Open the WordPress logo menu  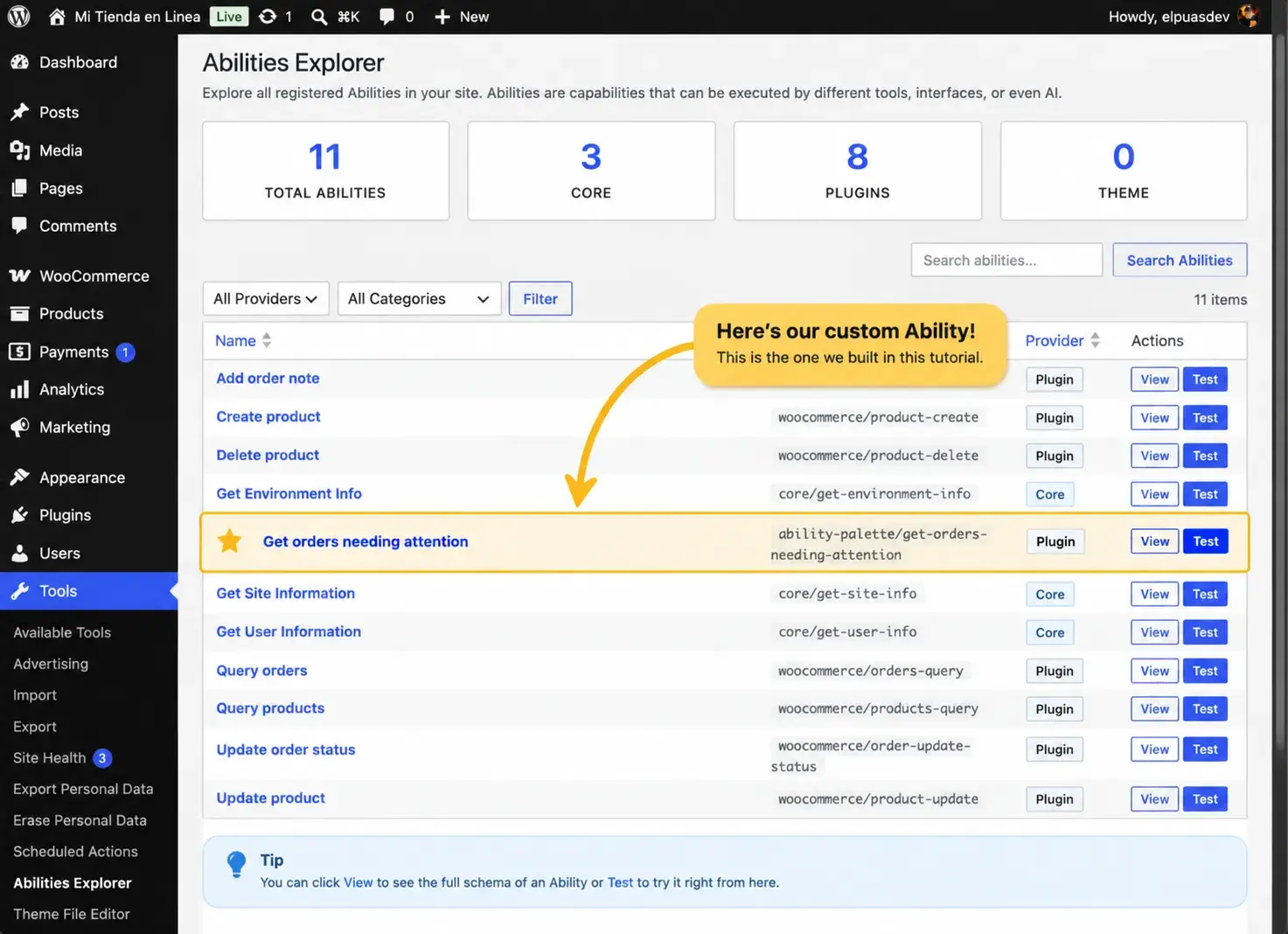[18, 17]
